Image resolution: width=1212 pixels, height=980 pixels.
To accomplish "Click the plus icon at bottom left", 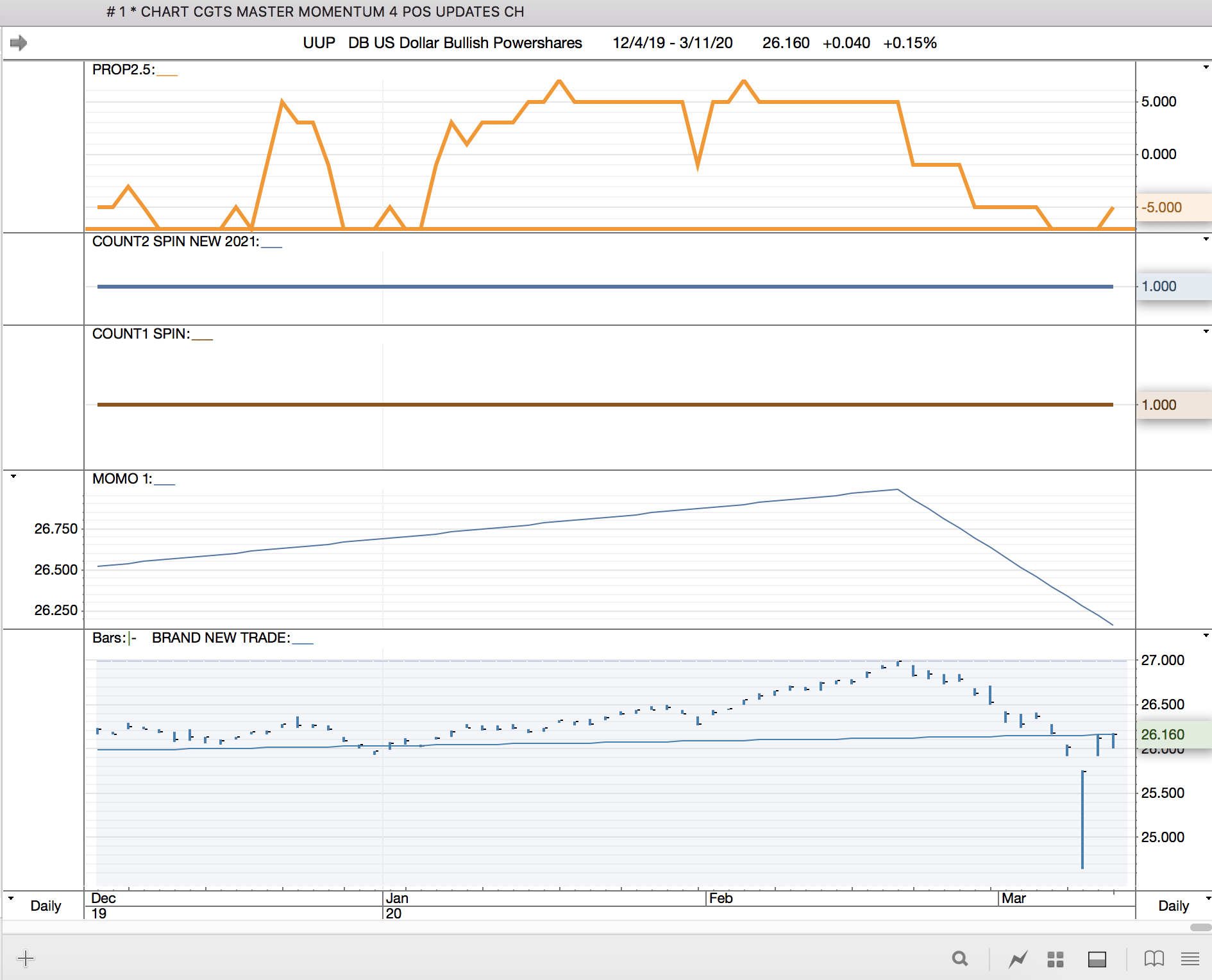I will [x=26, y=959].
